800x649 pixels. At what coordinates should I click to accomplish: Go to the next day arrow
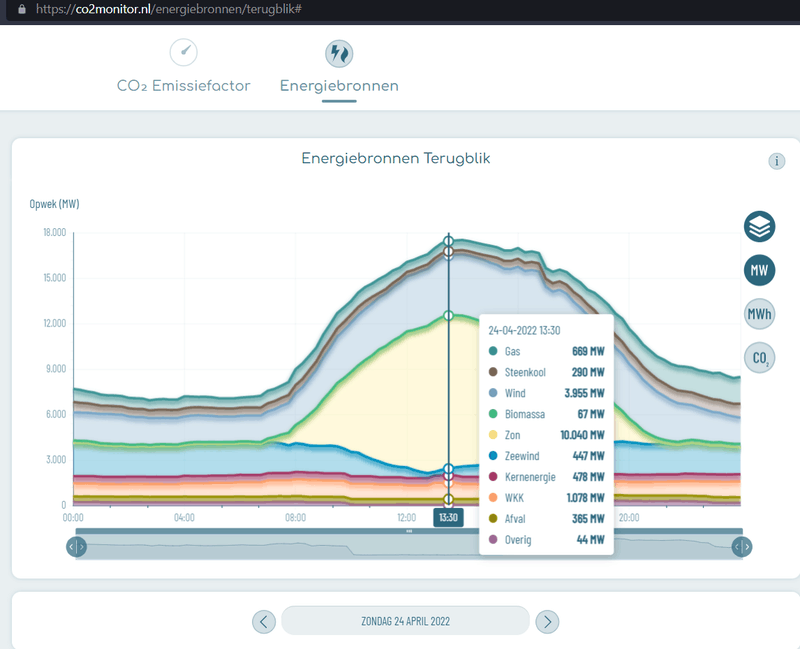point(547,622)
